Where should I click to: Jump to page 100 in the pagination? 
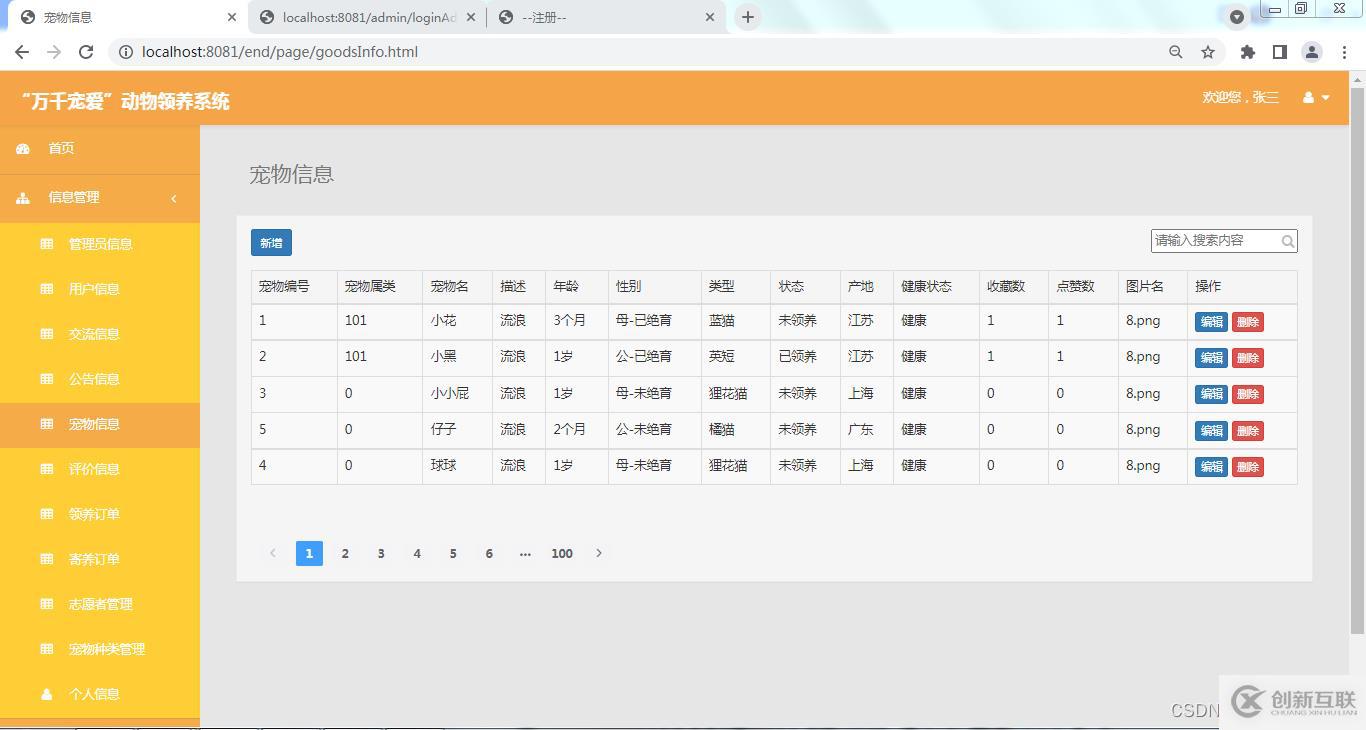tap(562, 553)
